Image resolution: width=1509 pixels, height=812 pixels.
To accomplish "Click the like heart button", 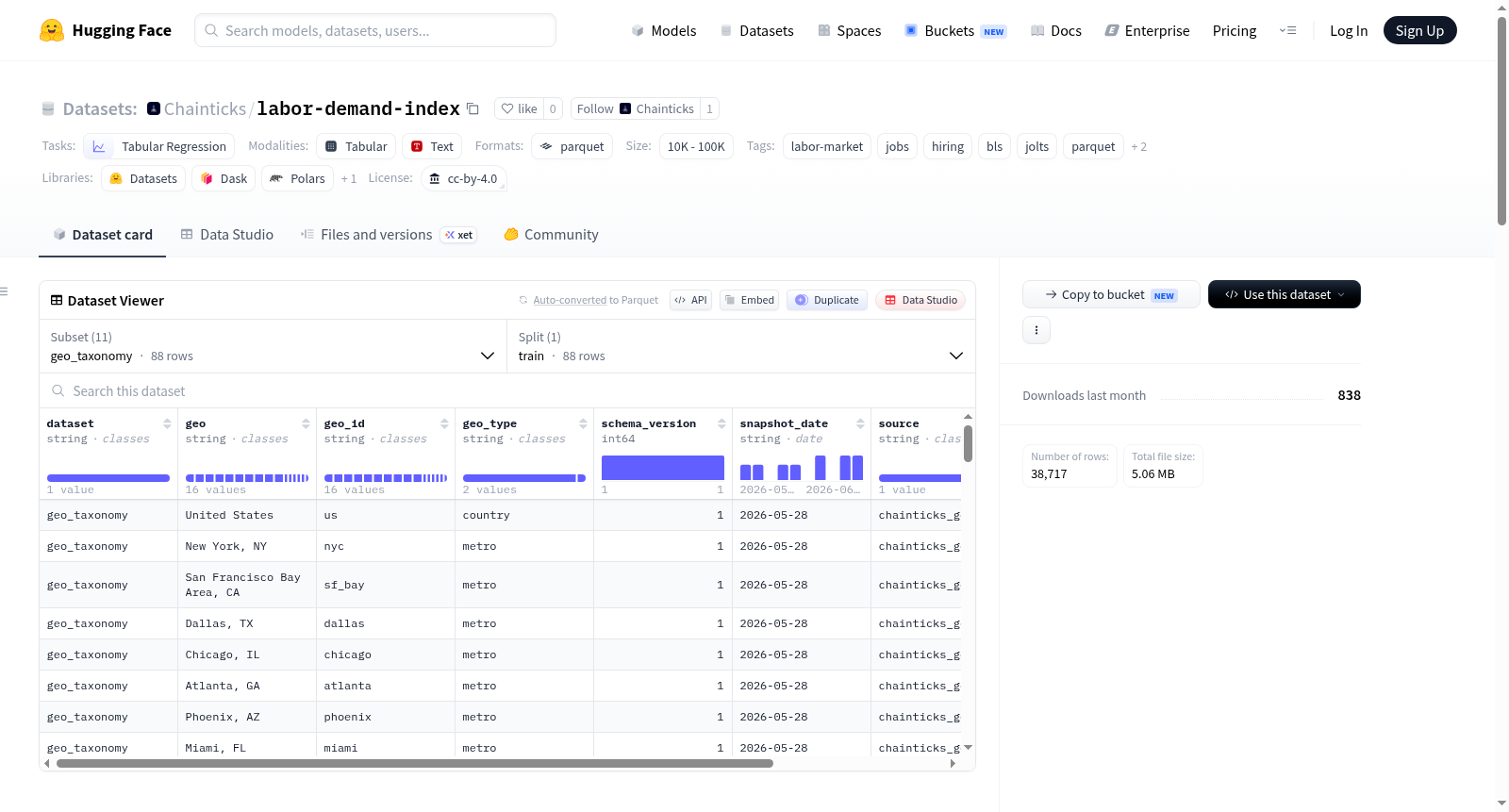I will coord(519,108).
